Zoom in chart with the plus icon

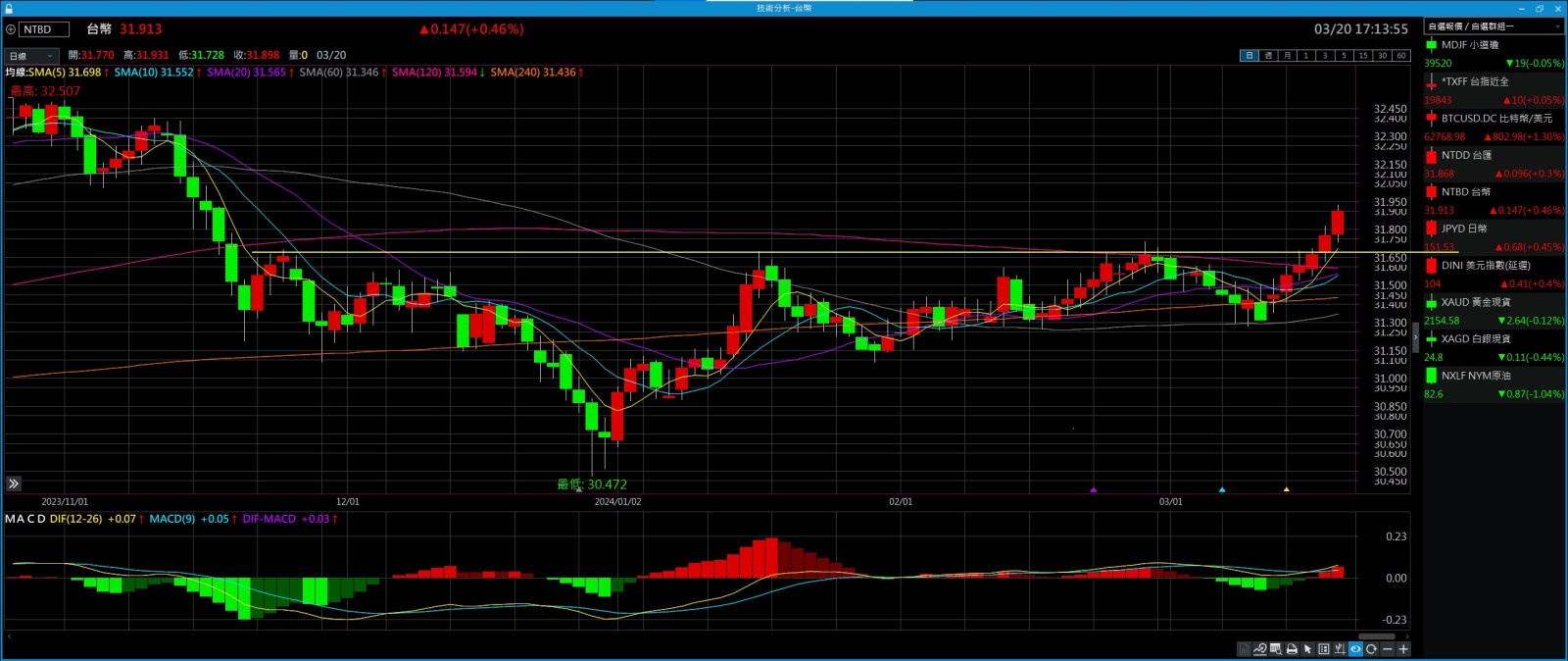(x=1403, y=649)
